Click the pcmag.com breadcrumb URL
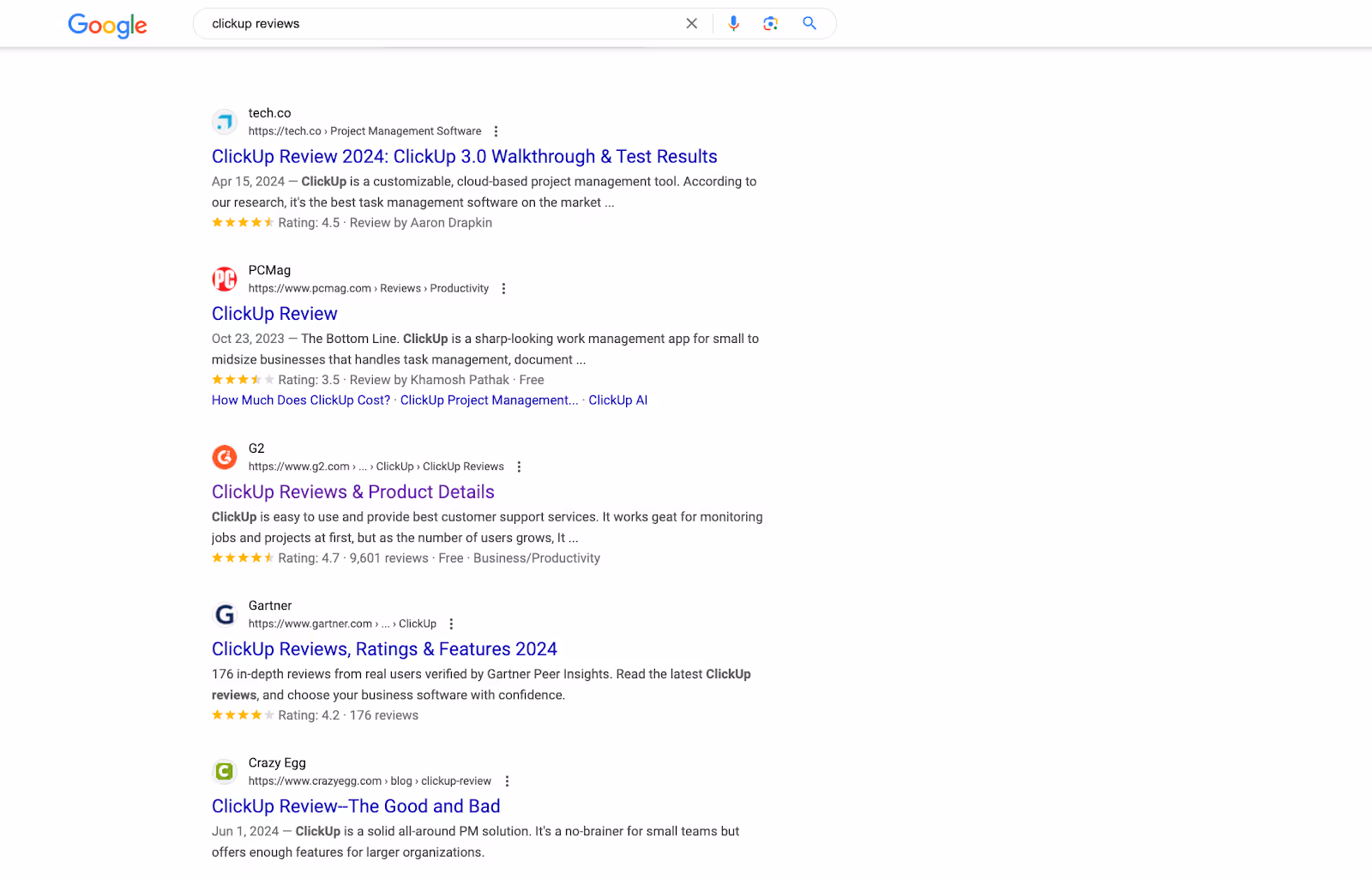This screenshot has width=1372, height=879. pos(369,289)
